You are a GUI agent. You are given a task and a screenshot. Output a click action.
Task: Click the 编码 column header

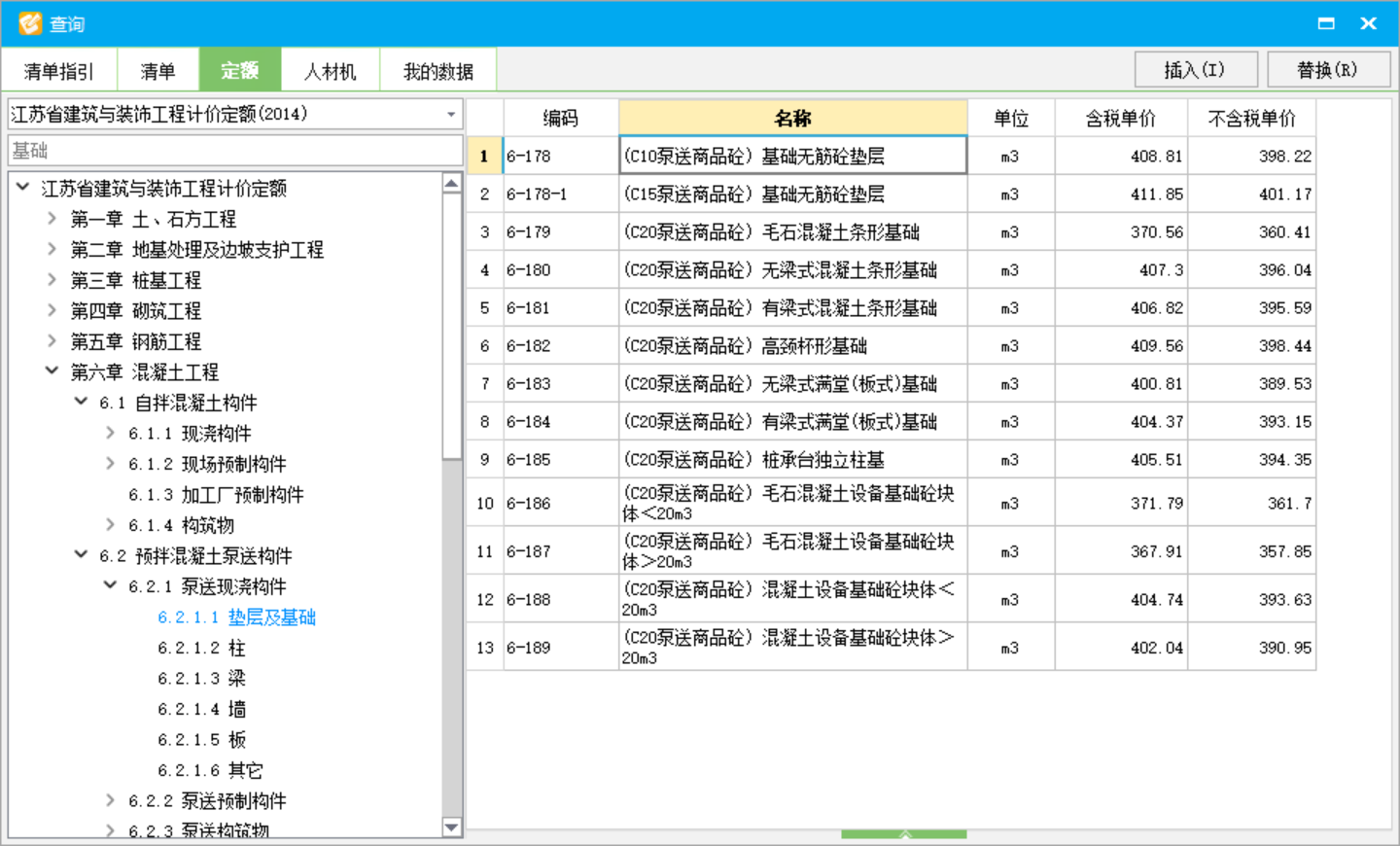[561, 118]
